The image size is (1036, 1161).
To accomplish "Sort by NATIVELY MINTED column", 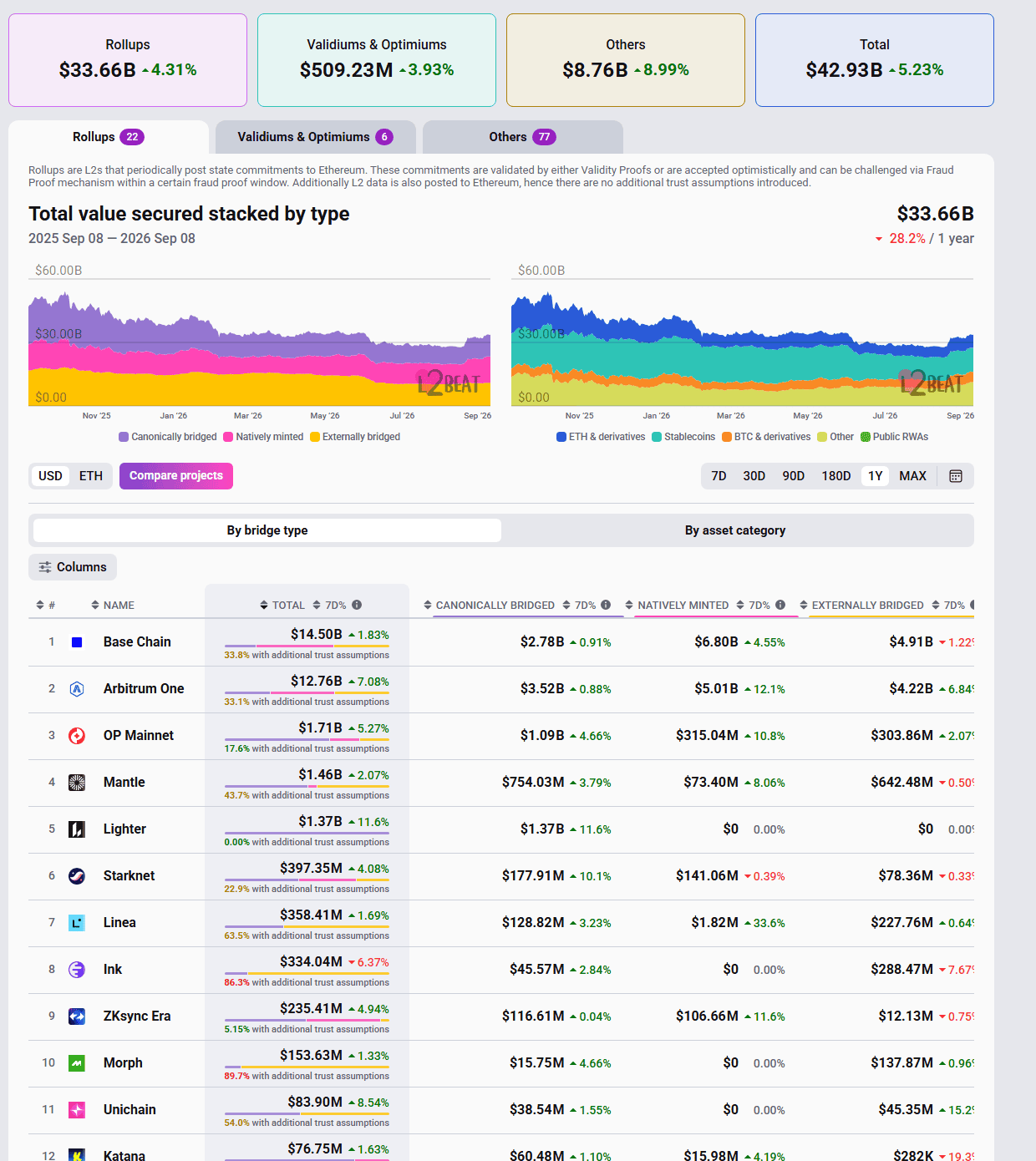I will [677, 606].
